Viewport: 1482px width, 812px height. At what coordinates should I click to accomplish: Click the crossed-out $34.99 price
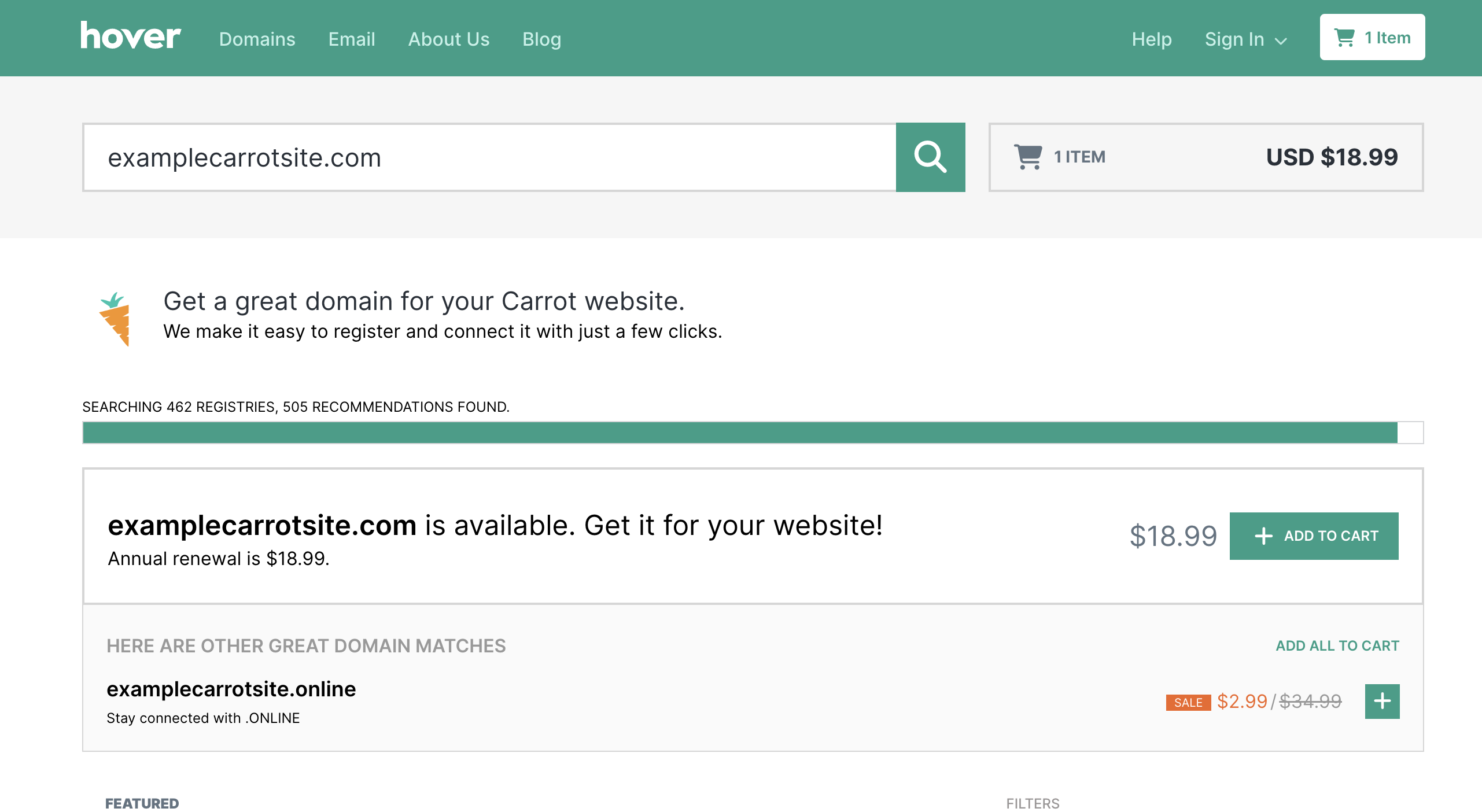point(1310,702)
